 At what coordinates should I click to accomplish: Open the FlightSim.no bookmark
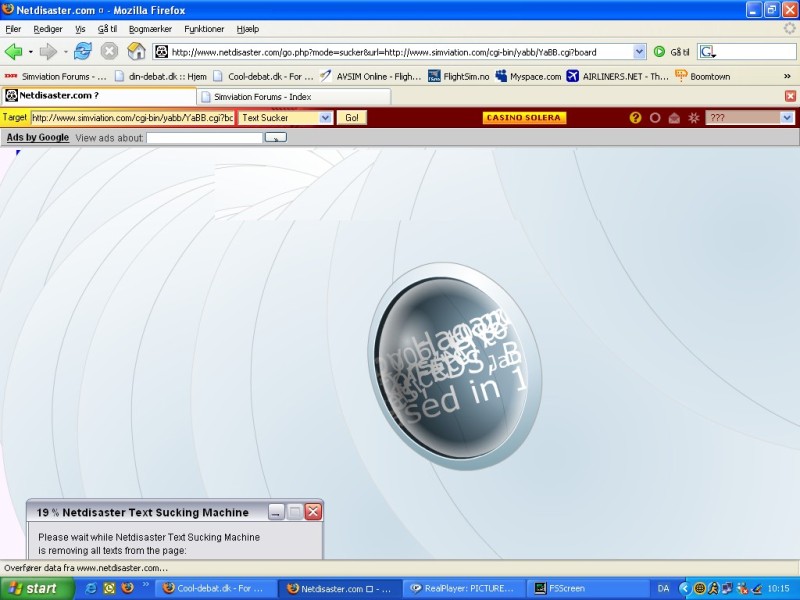pyautogui.click(x=458, y=76)
